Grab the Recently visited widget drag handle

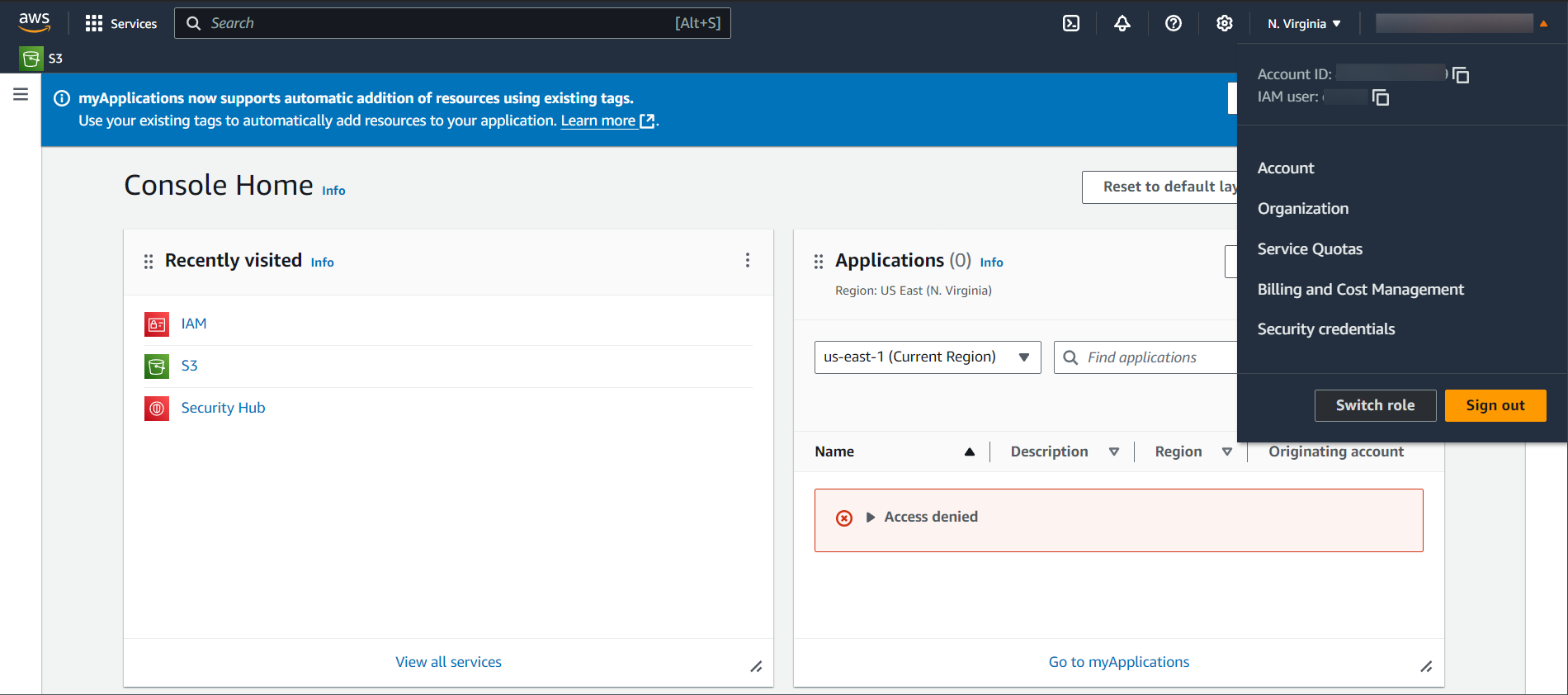point(149,262)
